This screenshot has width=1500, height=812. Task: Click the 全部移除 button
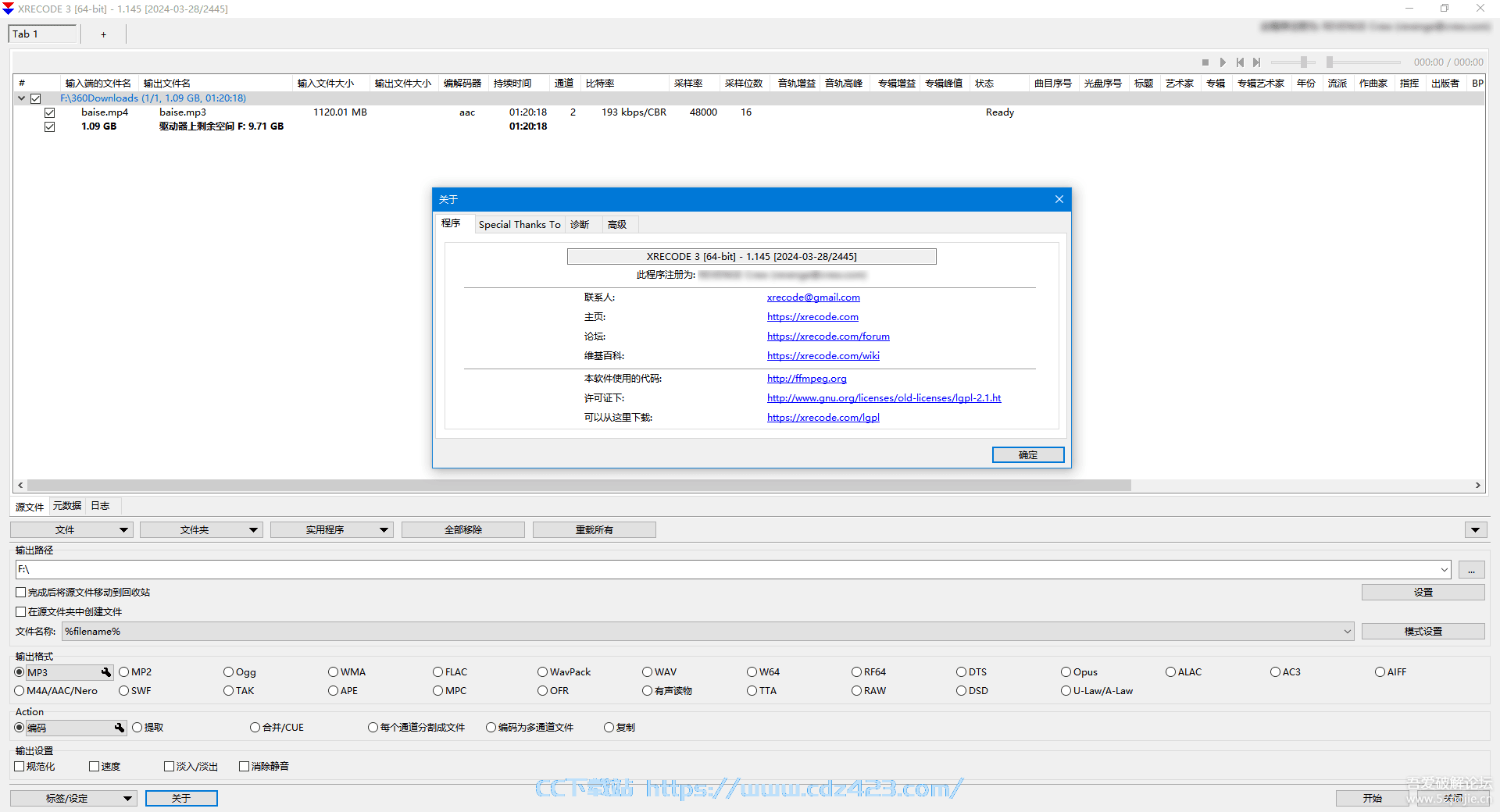click(463, 530)
